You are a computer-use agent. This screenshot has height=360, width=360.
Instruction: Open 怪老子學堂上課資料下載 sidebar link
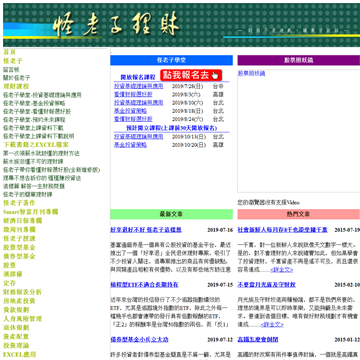33,128
